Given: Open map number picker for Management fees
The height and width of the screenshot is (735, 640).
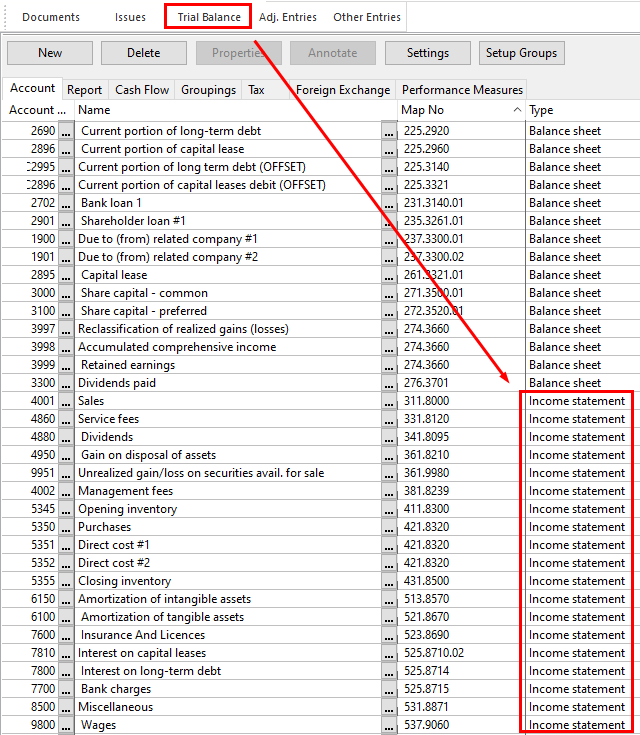Looking at the screenshot, I should pyautogui.click(x=389, y=491).
